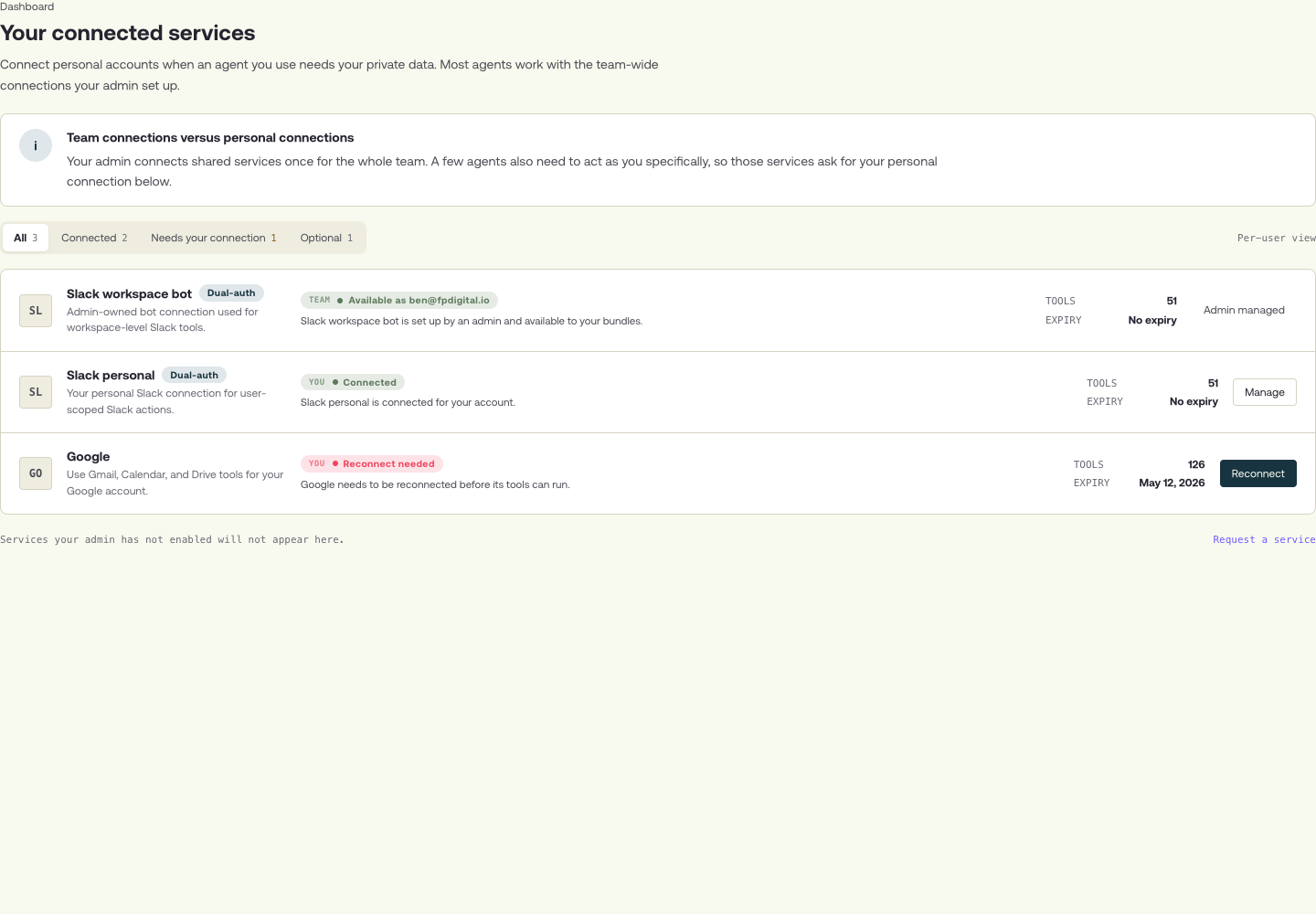Viewport: 1316px width, 914px height.
Task: Click 'Your personal Slack connection' description
Action: (166, 401)
